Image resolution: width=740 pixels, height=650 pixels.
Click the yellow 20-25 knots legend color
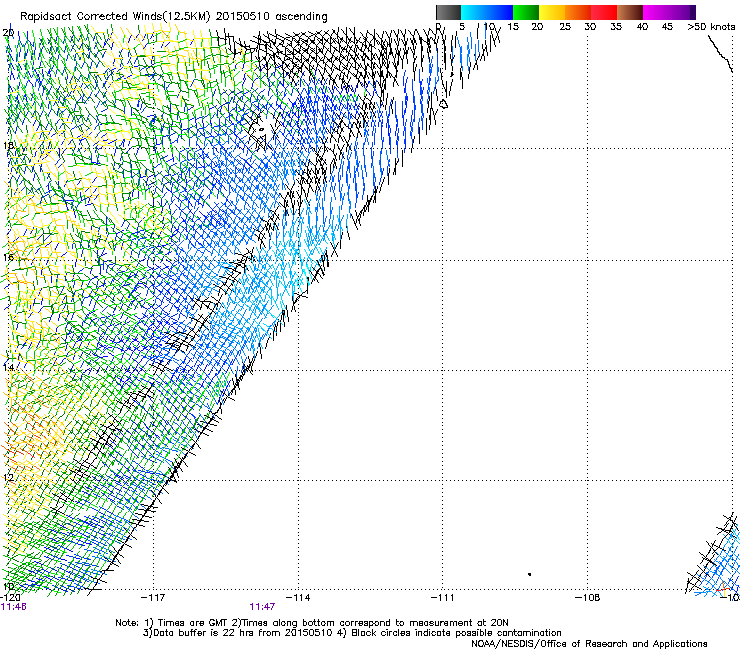[x=552, y=12]
